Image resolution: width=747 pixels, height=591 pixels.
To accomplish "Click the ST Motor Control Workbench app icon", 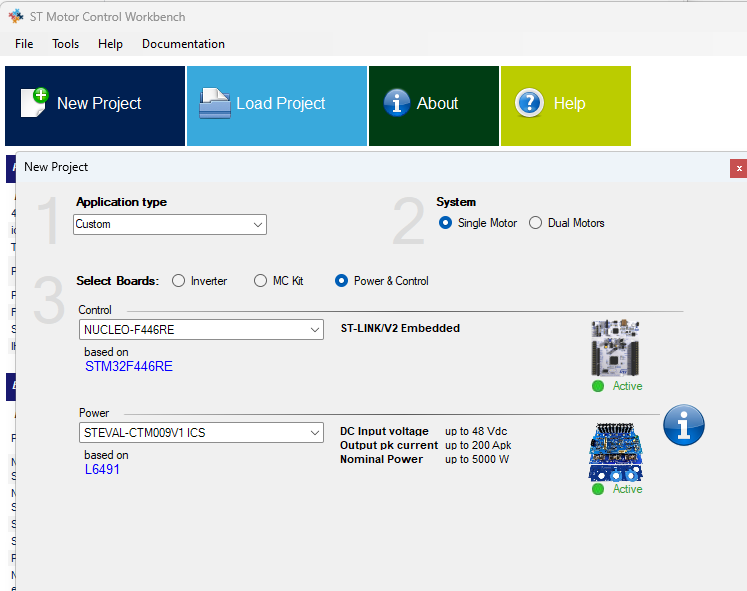I will pyautogui.click(x=16, y=16).
